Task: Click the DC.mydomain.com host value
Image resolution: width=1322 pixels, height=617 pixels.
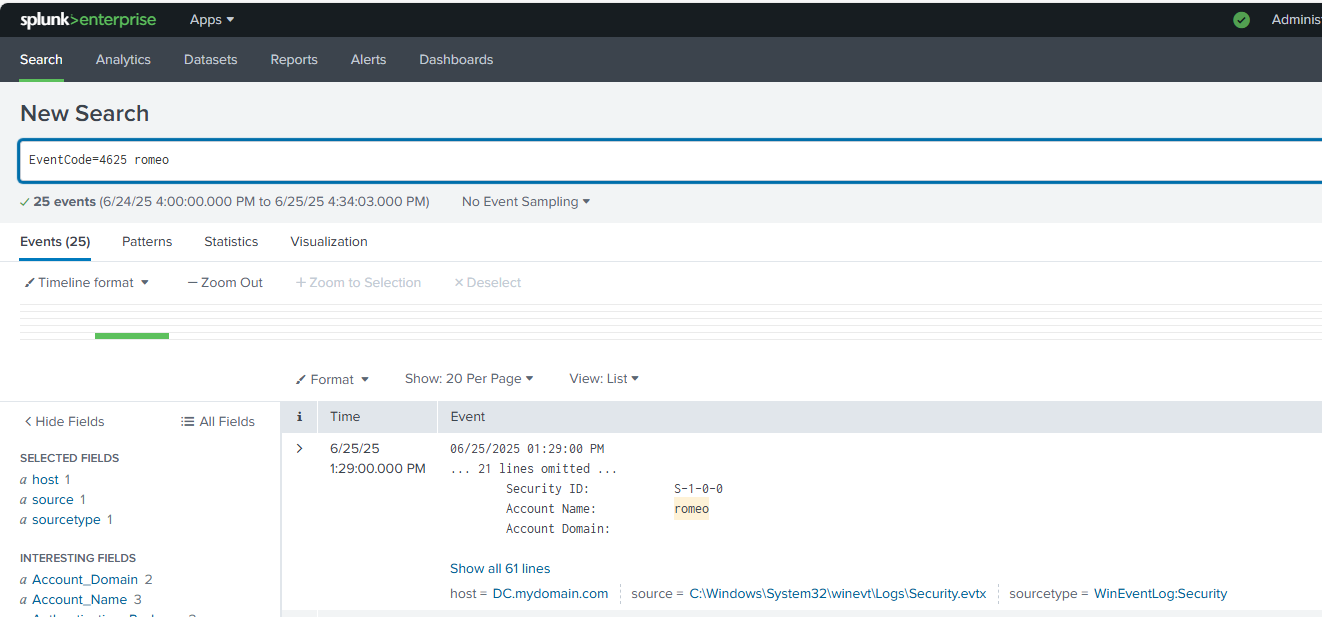Action: point(550,594)
